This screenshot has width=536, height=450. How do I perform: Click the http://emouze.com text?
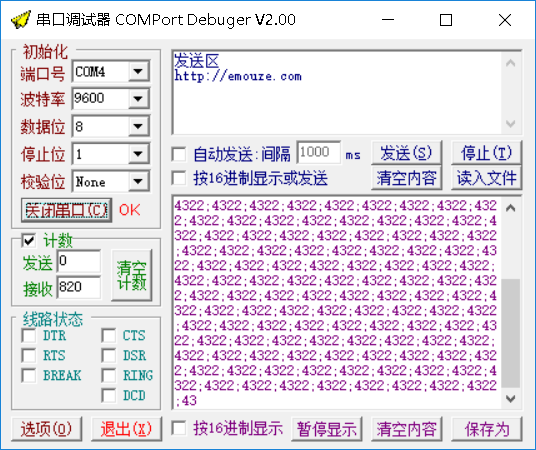point(238,76)
